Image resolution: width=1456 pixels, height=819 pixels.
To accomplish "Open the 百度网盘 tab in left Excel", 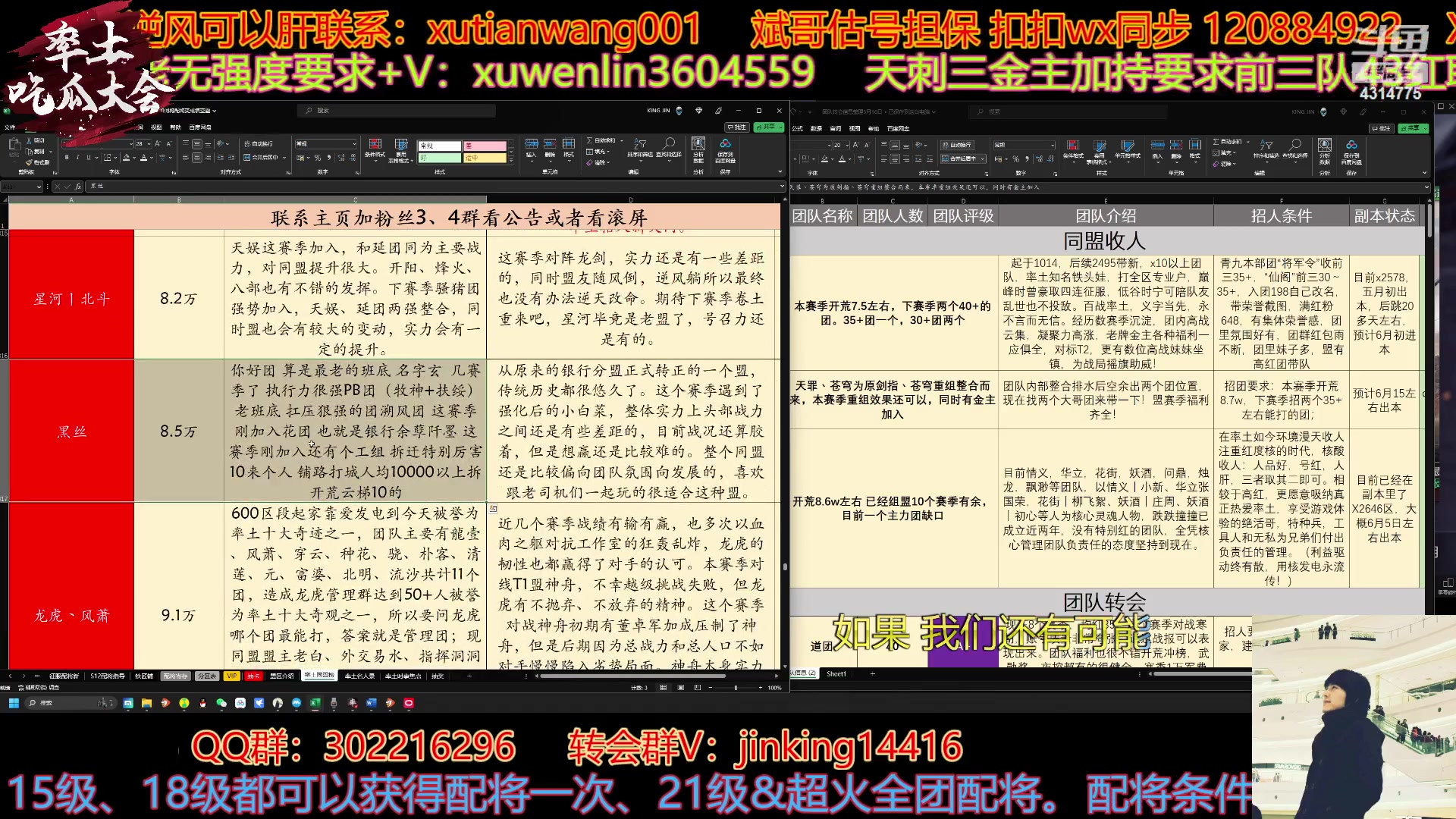I will click(200, 127).
